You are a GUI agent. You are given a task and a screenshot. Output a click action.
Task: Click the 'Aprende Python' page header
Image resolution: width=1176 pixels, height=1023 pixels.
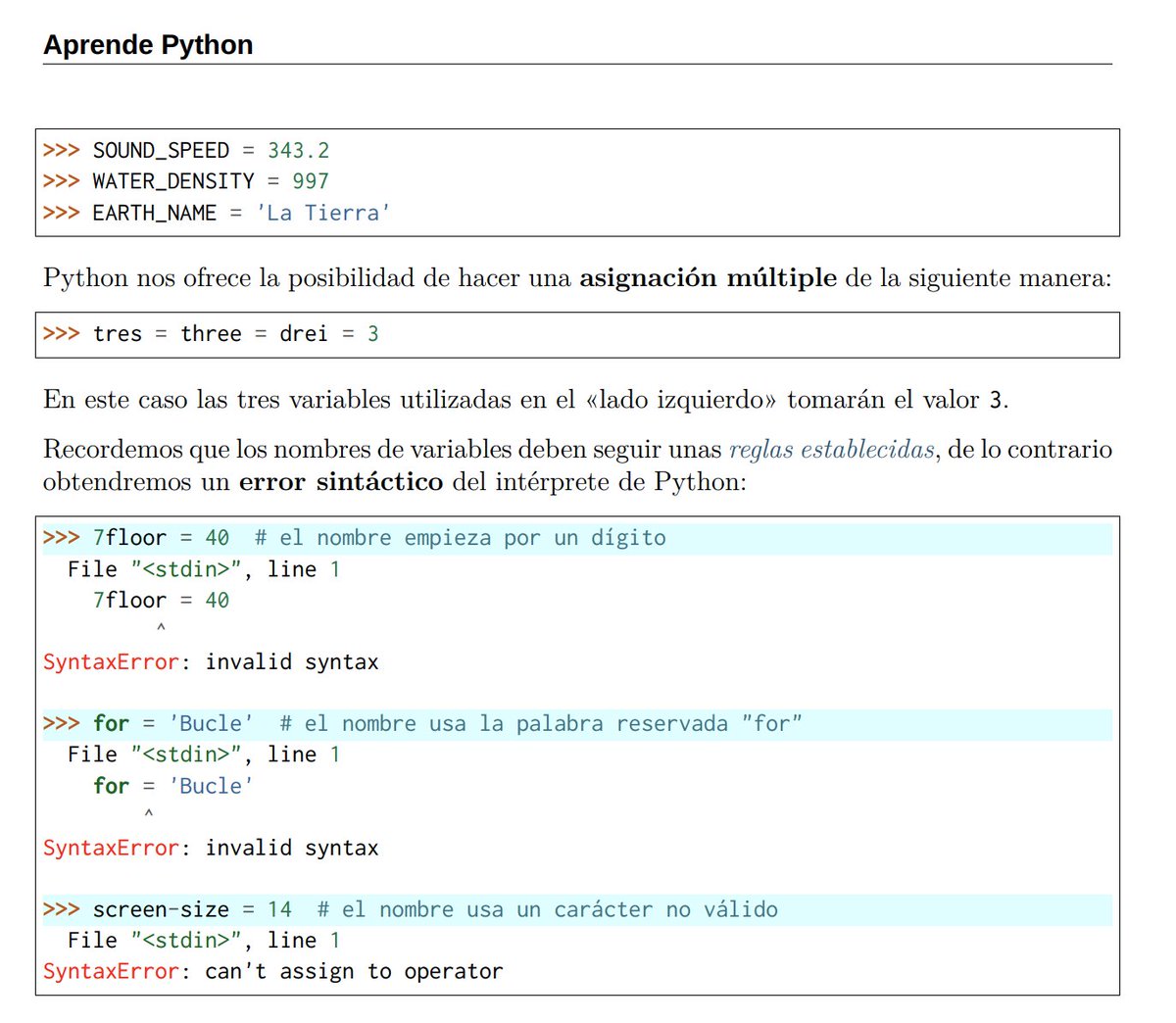point(148,45)
